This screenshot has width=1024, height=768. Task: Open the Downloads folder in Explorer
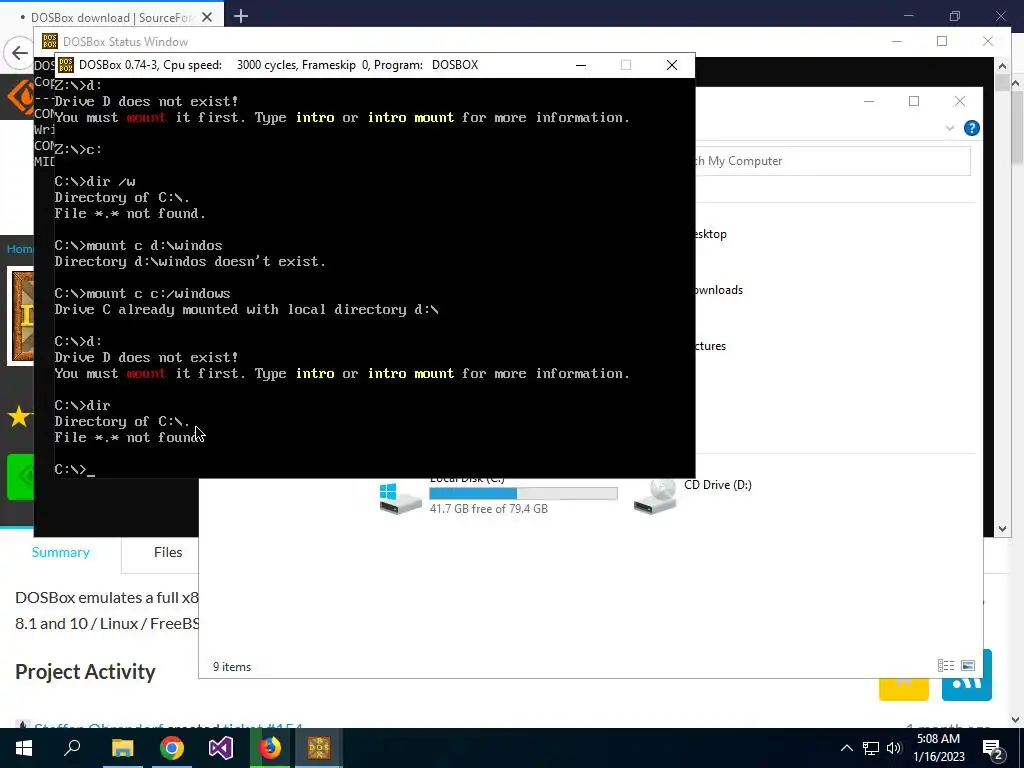coord(719,290)
